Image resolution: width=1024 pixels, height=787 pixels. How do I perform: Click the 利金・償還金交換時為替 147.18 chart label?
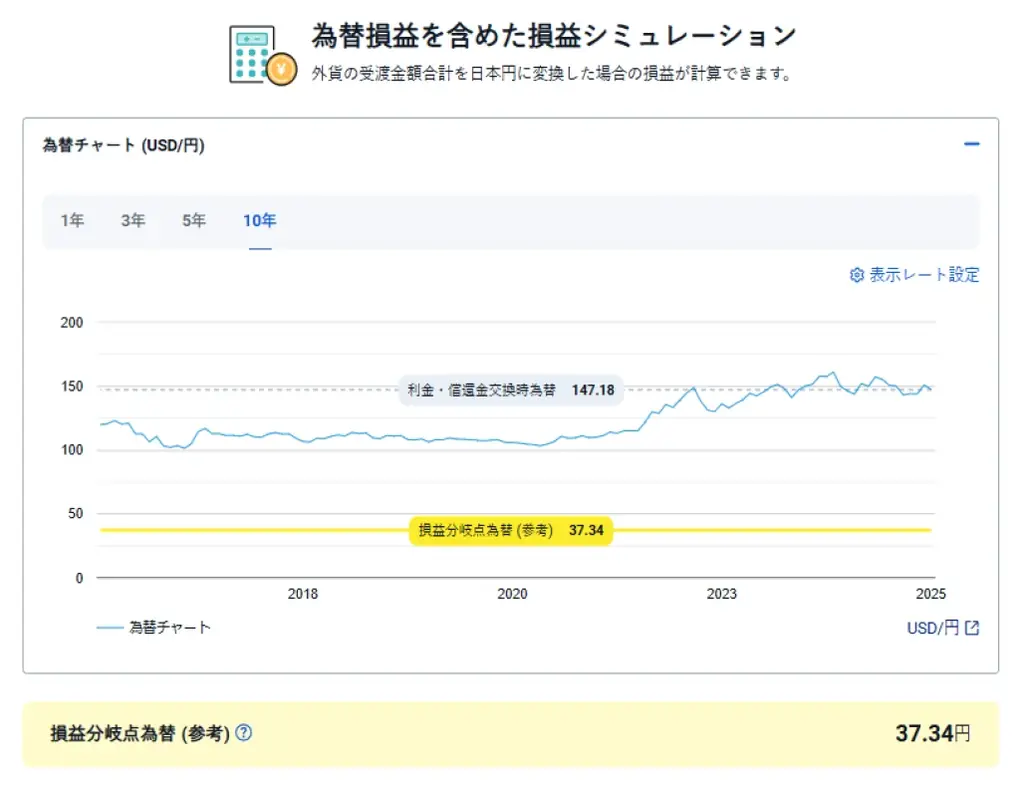pos(511,390)
